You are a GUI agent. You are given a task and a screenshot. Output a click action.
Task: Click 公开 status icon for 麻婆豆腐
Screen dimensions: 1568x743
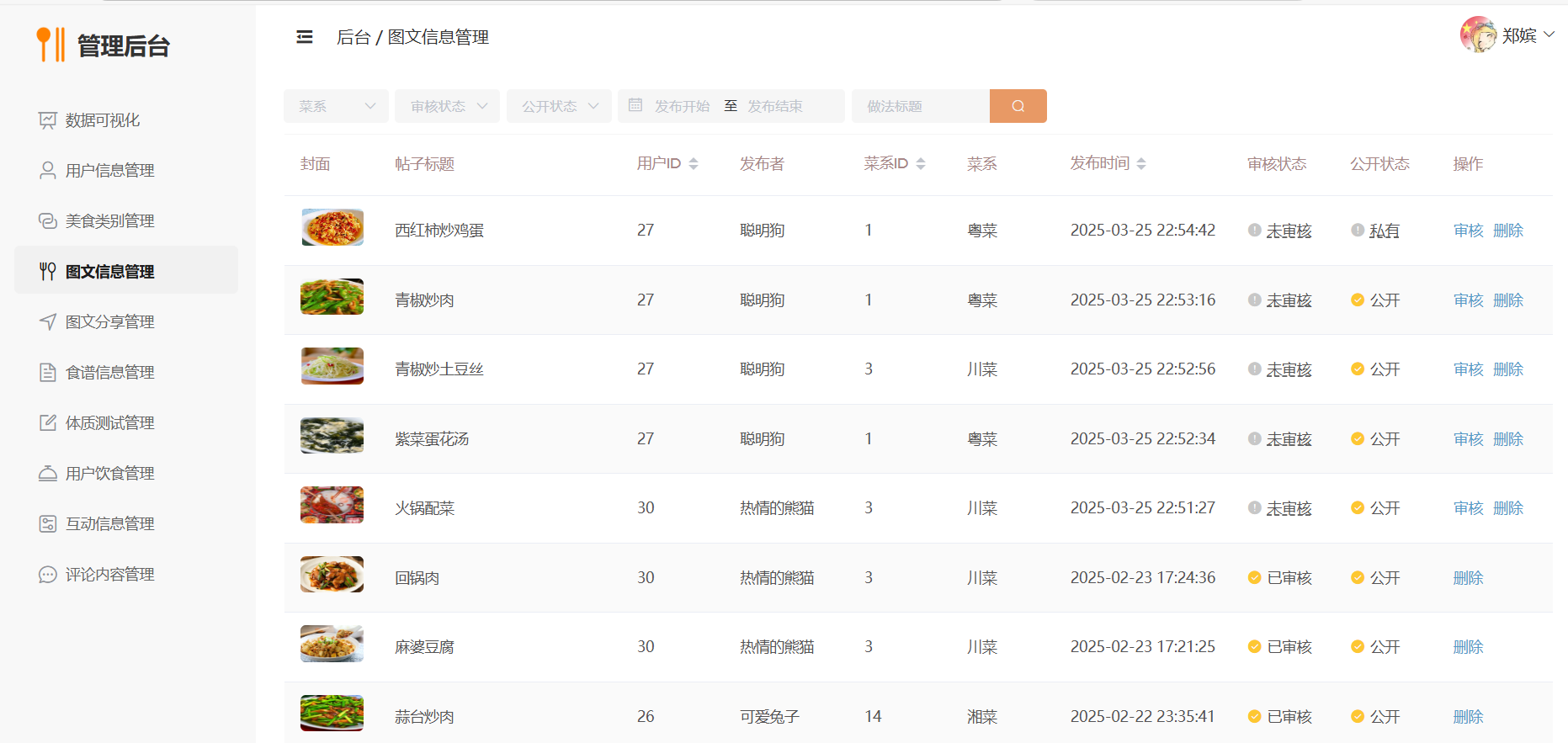click(1358, 646)
